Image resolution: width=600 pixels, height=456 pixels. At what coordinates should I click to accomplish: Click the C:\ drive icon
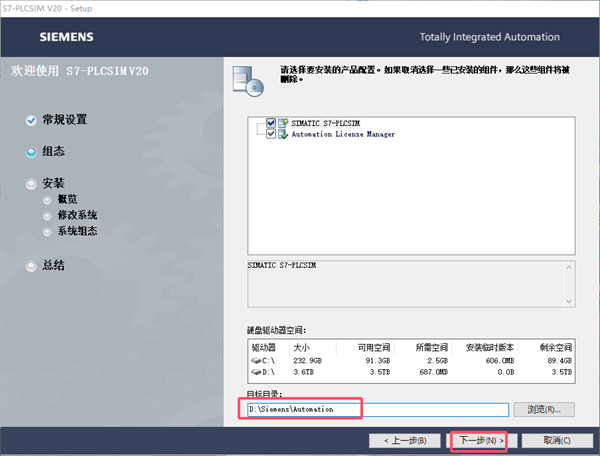(256, 361)
